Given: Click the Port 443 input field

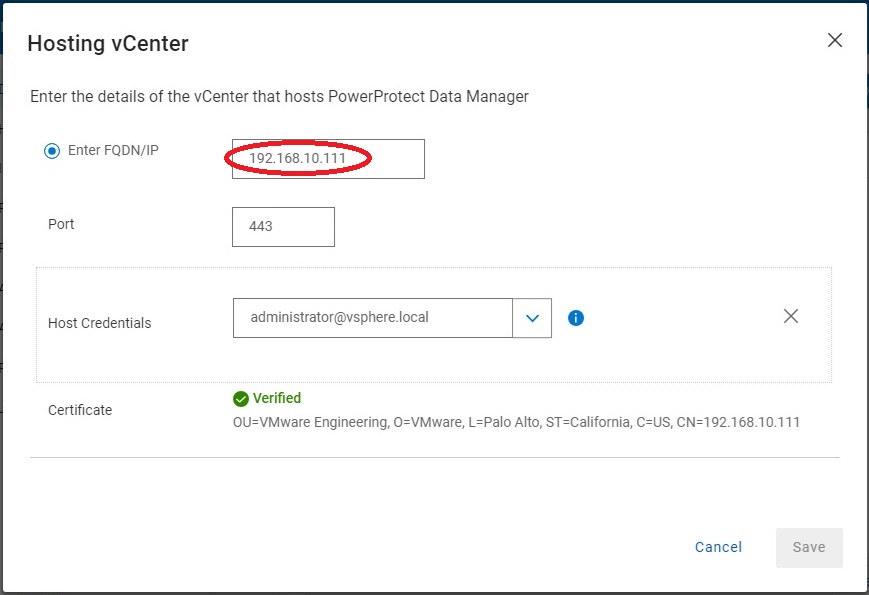Looking at the screenshot, I should [x=283, y=227].
